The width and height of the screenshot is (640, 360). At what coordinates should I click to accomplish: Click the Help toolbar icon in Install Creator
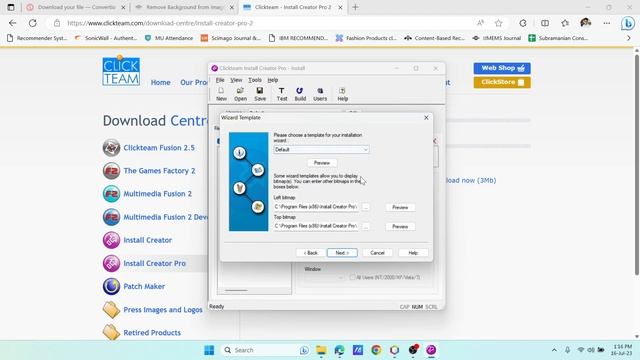[342, 94]
